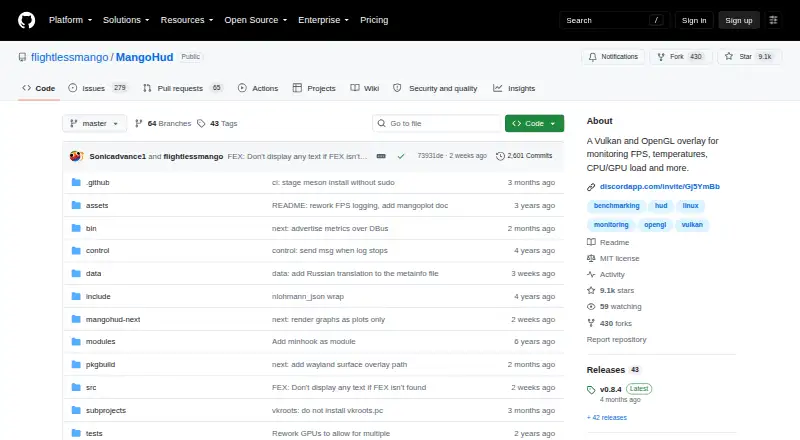Switch to the Projects tab
This screenshot has height=440, width=800.
pyautogui.click(x=314, y=88)
